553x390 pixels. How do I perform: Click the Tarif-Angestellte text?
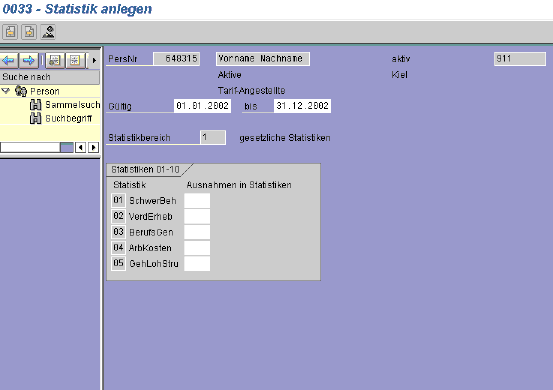coord(251,91)
